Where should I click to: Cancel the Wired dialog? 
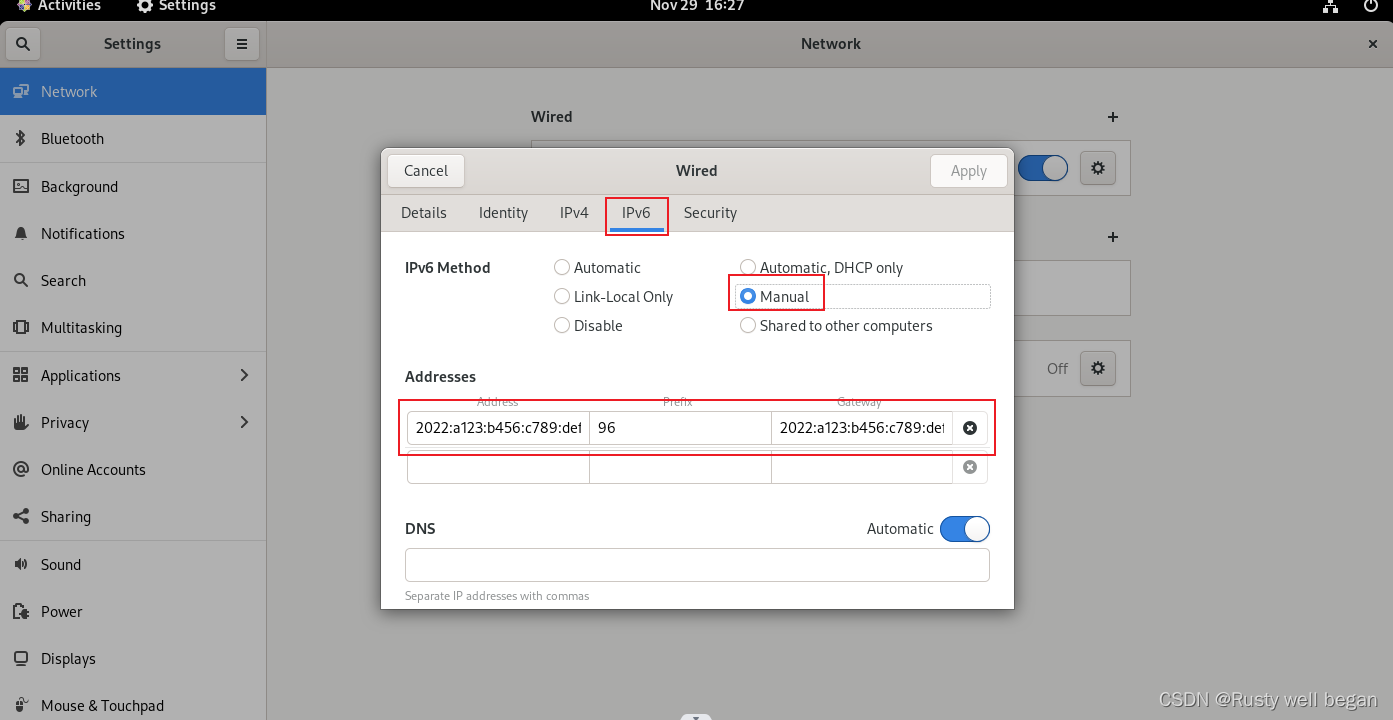(x=426, y=171)
